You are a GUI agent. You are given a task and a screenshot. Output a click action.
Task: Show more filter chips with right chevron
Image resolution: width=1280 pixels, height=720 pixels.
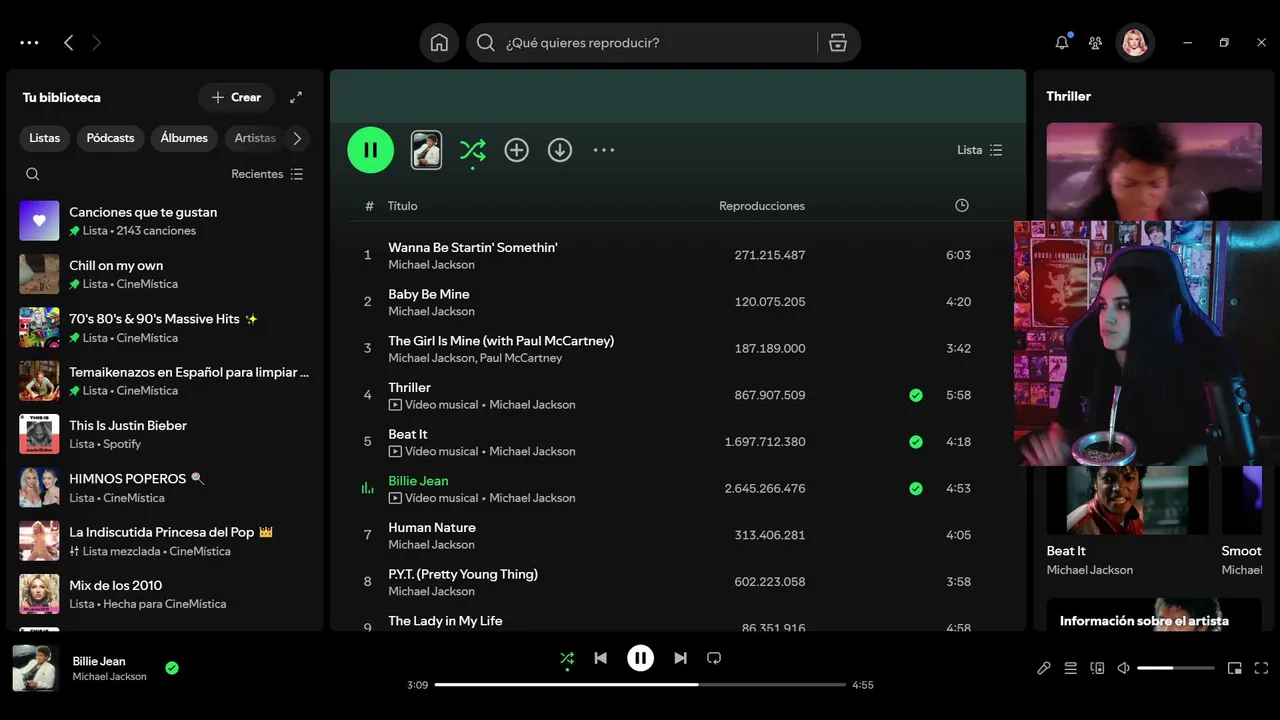pyautogui.click(x=297, y=138)
